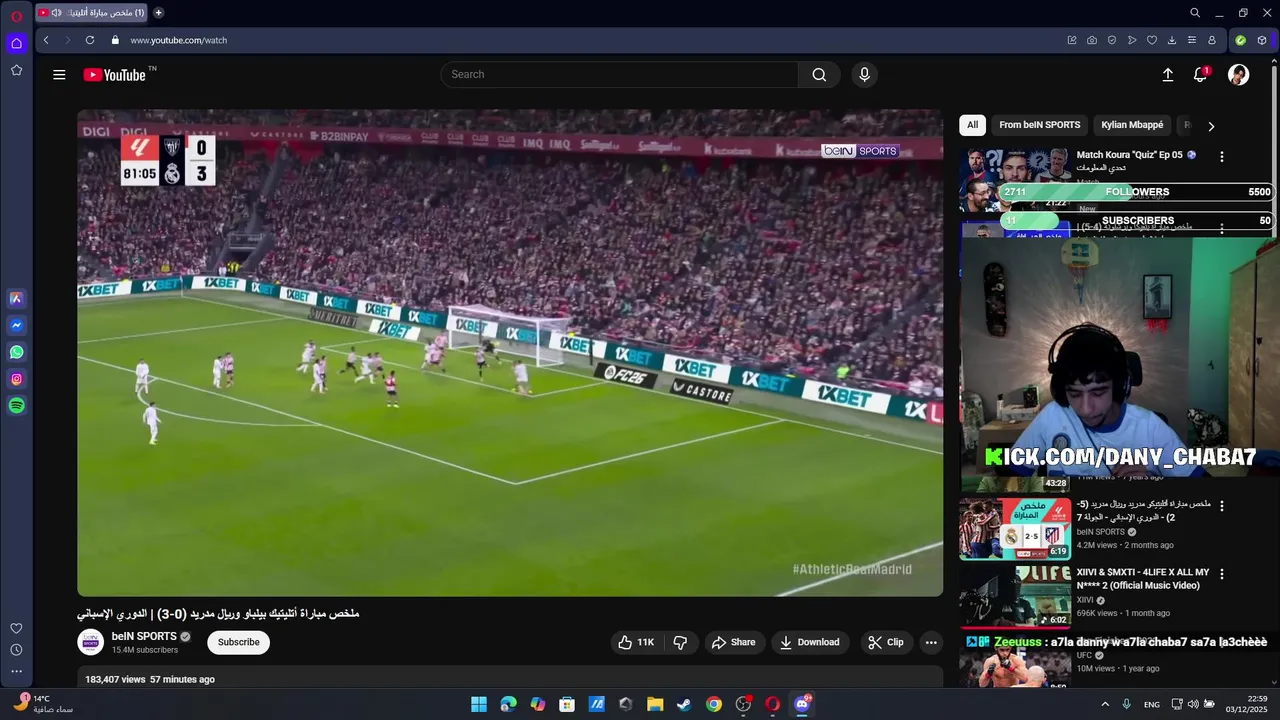1280x720 pixels.
Task: Open the Opera menu logo in the sidebar
Action: tap(16, 16)
